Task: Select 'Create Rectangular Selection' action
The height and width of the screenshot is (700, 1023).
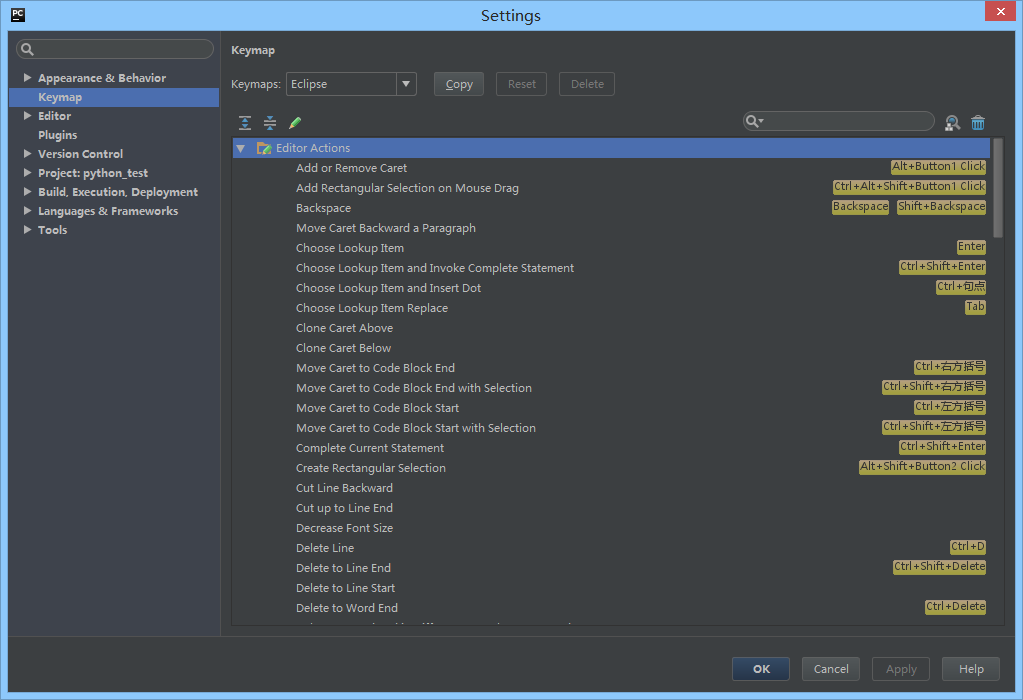Action: click(x=371, y=468)
